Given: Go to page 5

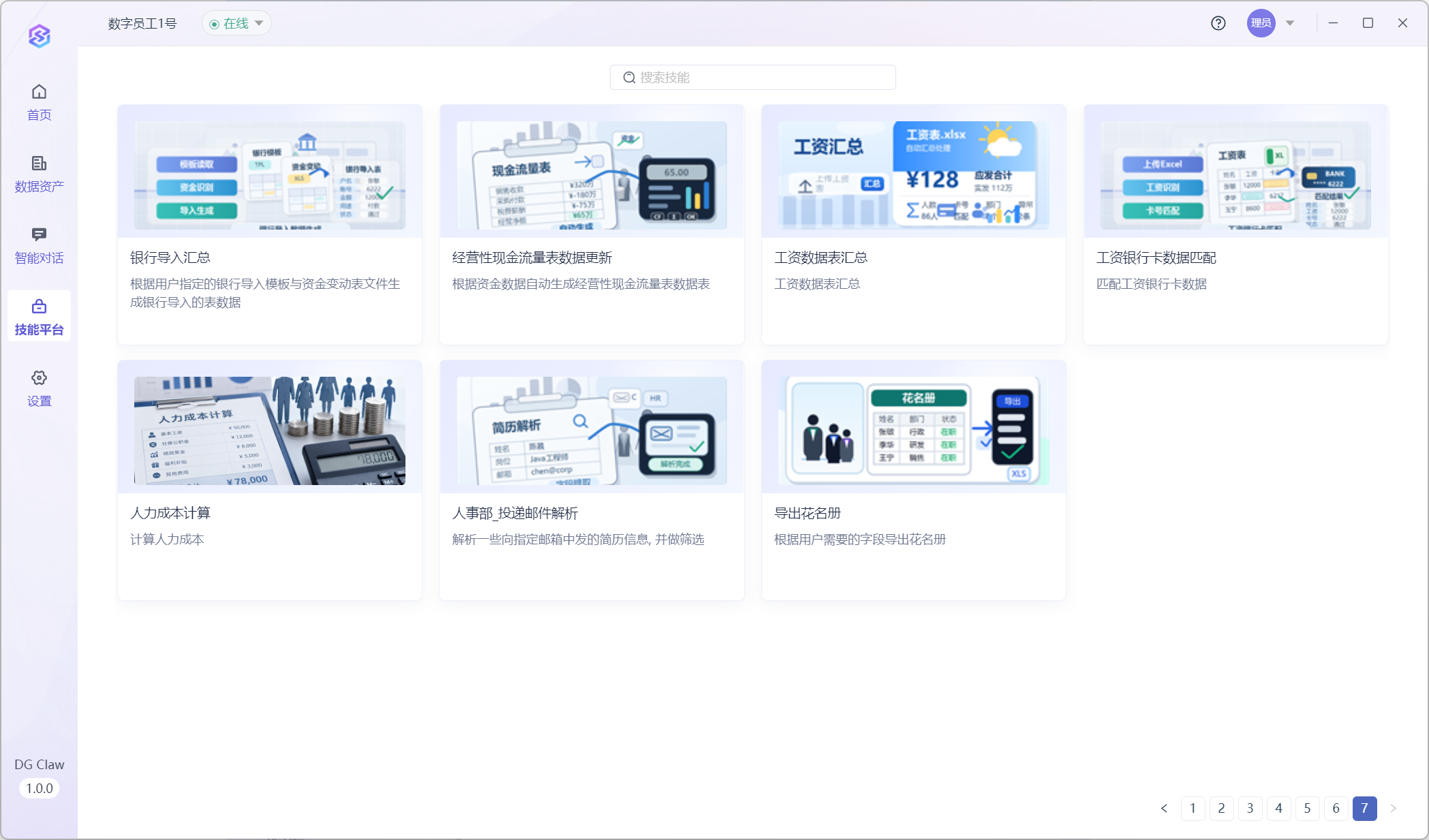Looking at the screenshot, I should pyautogui.click(x=1307, y=809).
